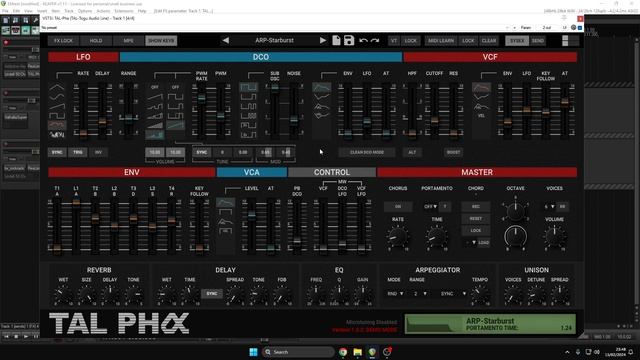Click the taskbar Search box
This screenshot has height=360, width=640.
[x=298, y=352]
